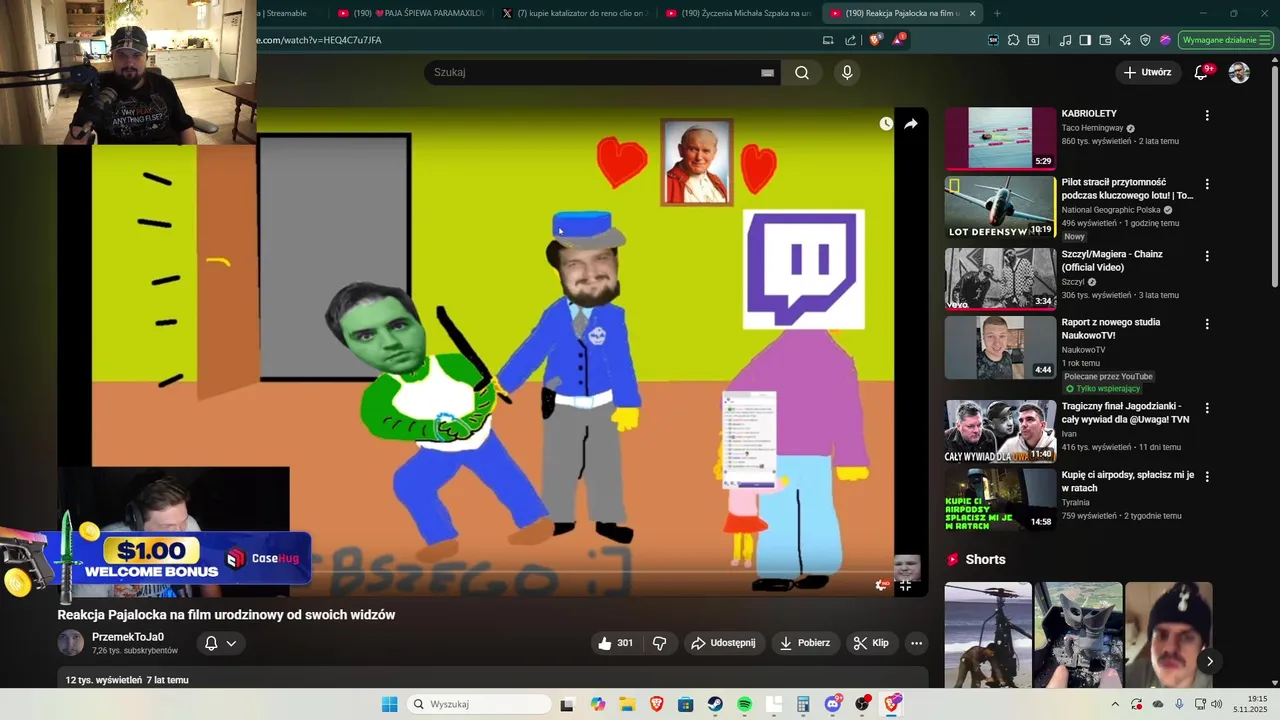Open Steam from the taskbar

pos(715,704)
